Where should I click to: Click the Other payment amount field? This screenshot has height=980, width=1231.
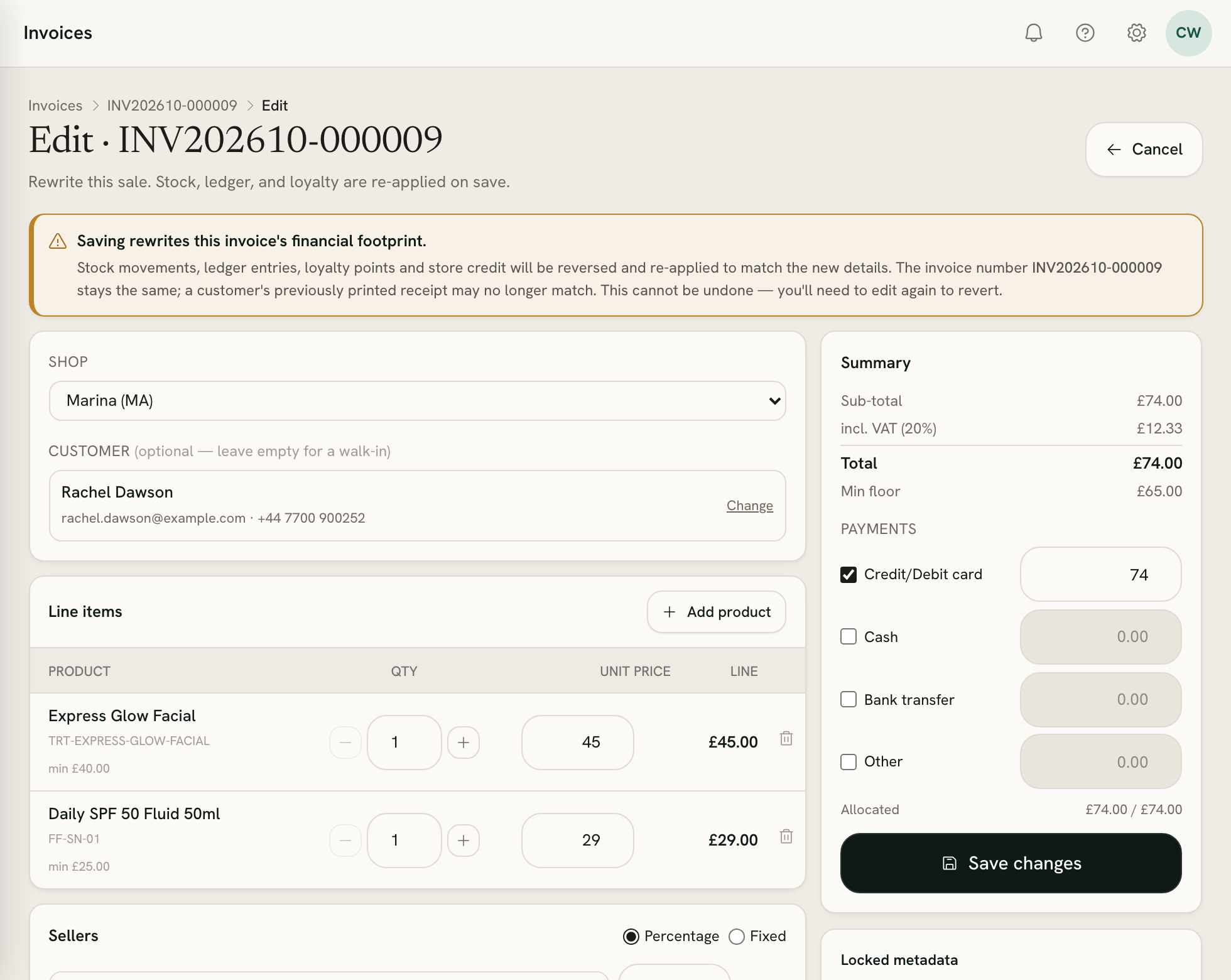[1101, 761]
